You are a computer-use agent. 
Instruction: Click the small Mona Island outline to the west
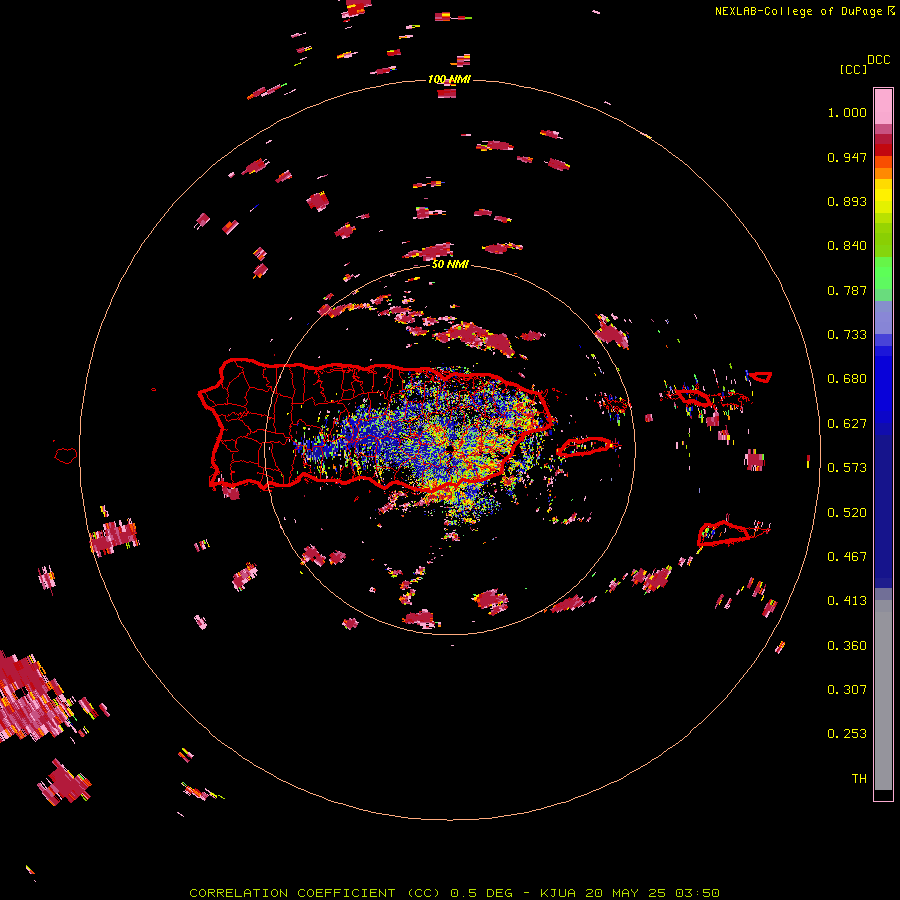click(x=65, y=455)
